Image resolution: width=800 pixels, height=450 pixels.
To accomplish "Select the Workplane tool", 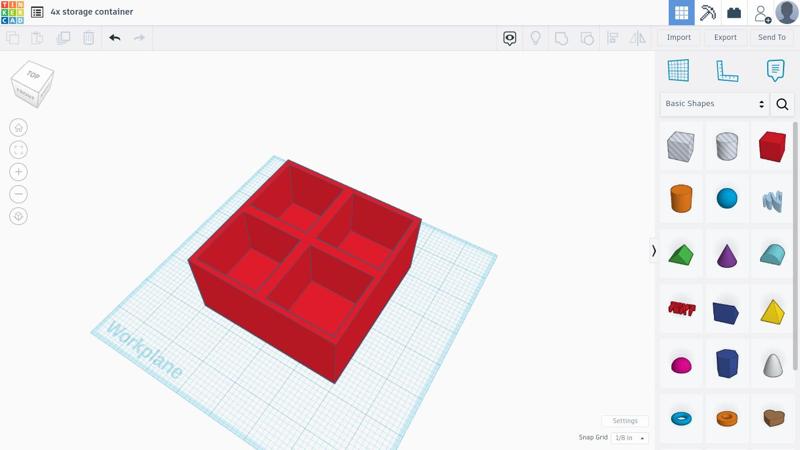I will 679,70.
